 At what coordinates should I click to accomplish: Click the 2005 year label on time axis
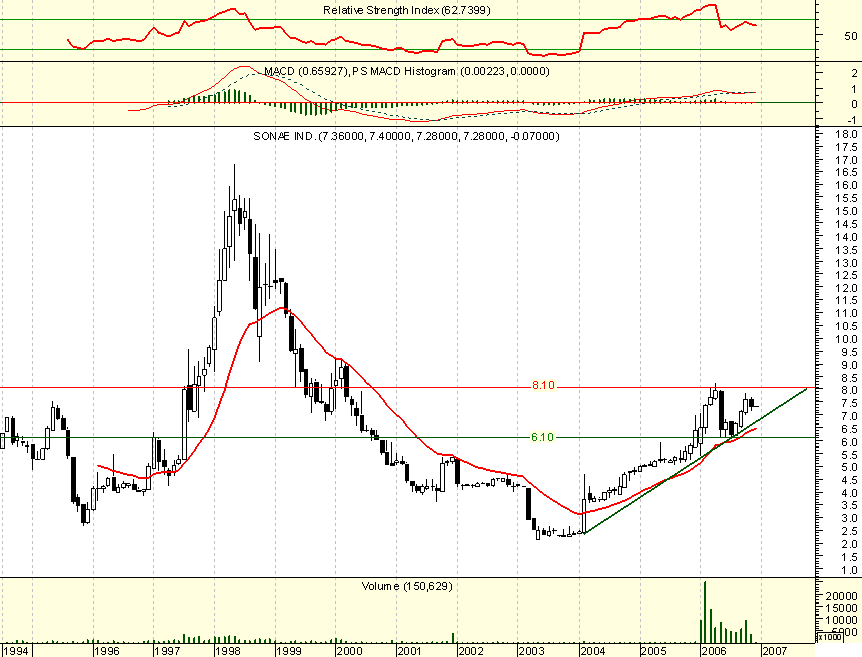pyautogui.click(x=654, y=651)
